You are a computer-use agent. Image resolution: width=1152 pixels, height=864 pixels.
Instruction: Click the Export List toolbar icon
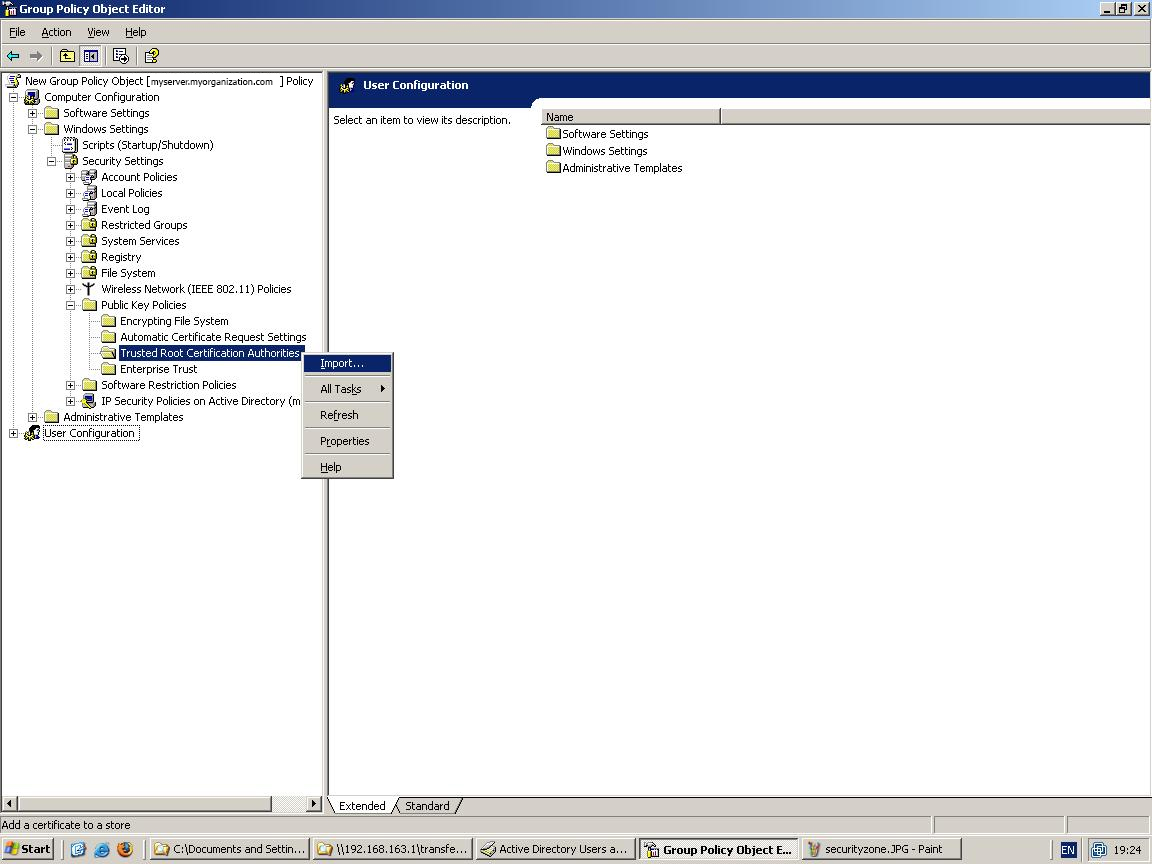pyautogui.click(x=121, y=56)
